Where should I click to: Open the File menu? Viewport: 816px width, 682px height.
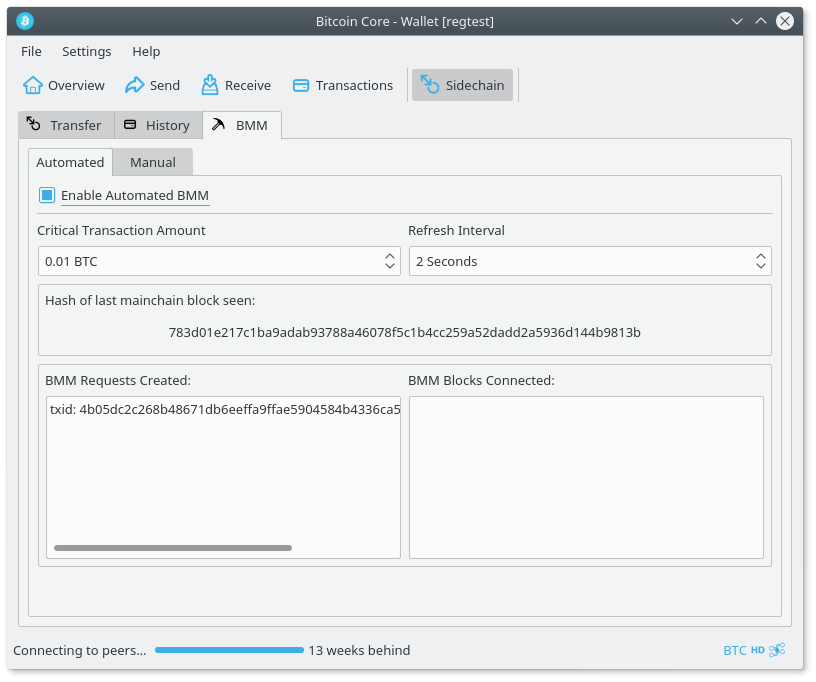pyautogui.click(x=31, y=52)
